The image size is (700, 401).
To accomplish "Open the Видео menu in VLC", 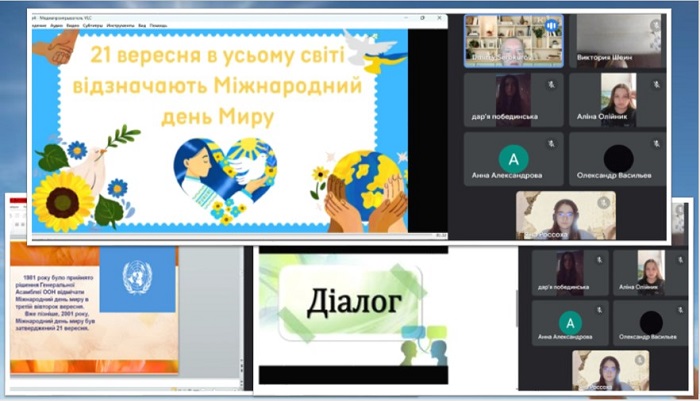I will (73, 25).
